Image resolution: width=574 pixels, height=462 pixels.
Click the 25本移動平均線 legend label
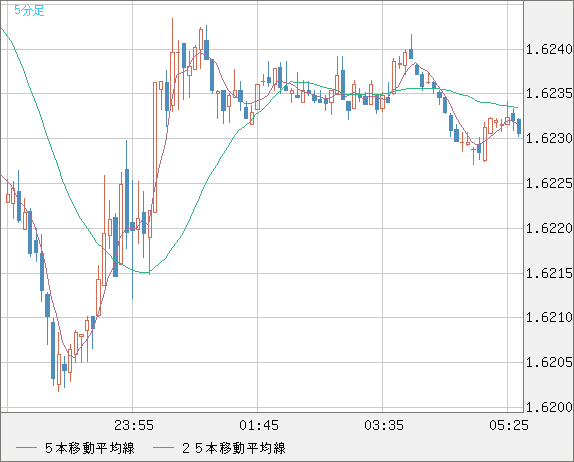pyautogui.click(x=234, y=448)
